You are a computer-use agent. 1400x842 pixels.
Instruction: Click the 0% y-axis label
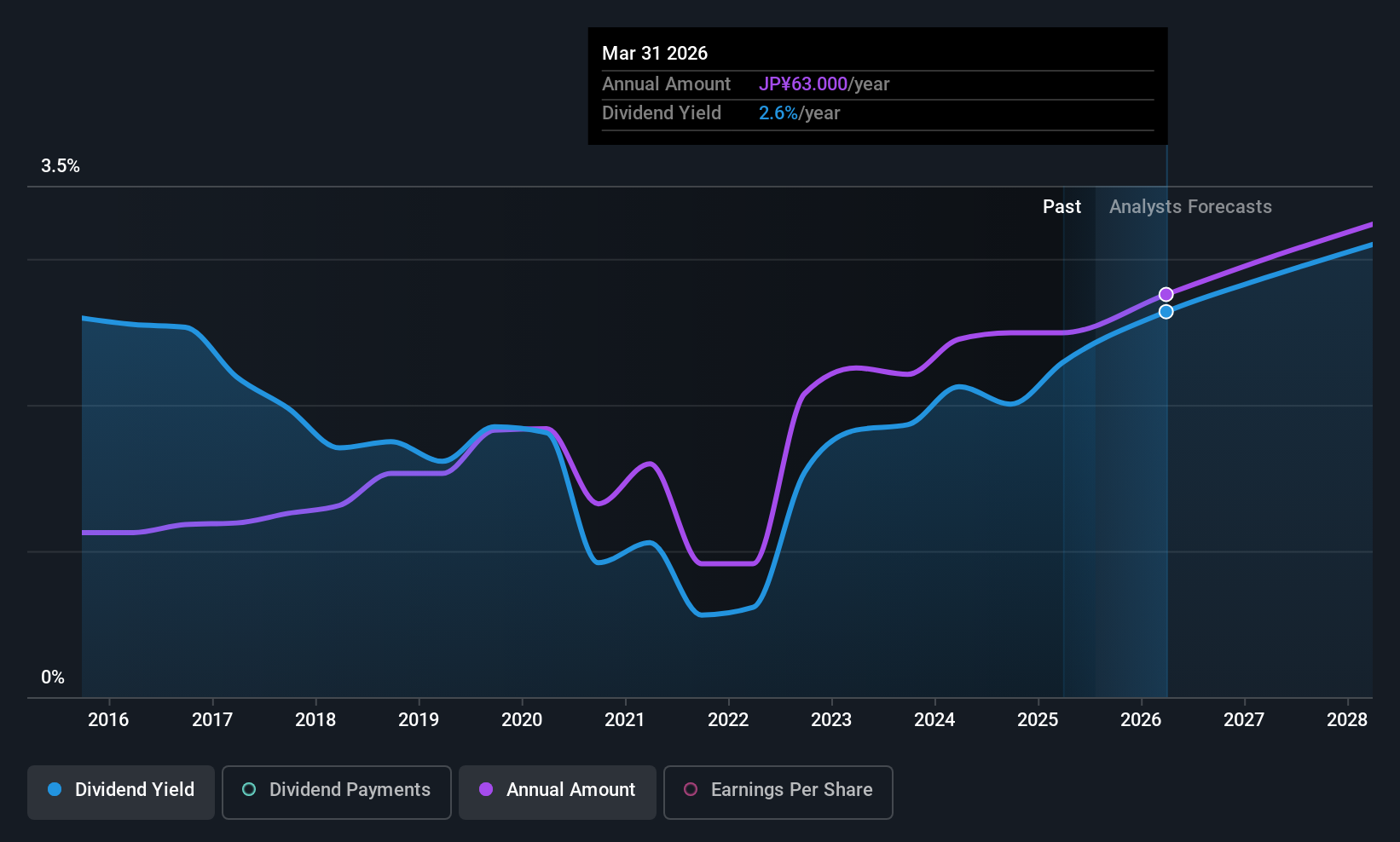pos(53,677)
